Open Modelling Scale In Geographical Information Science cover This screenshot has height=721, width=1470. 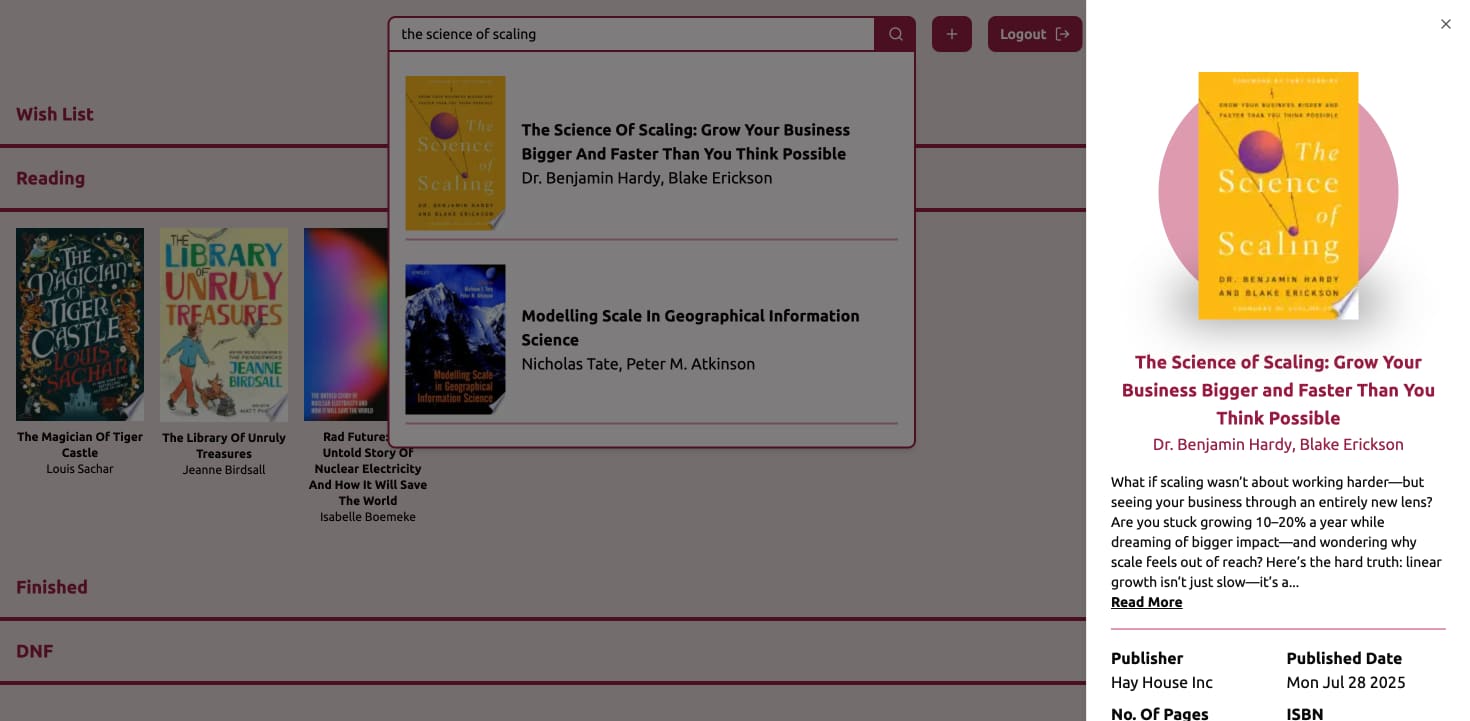click(x=455, y=339)
